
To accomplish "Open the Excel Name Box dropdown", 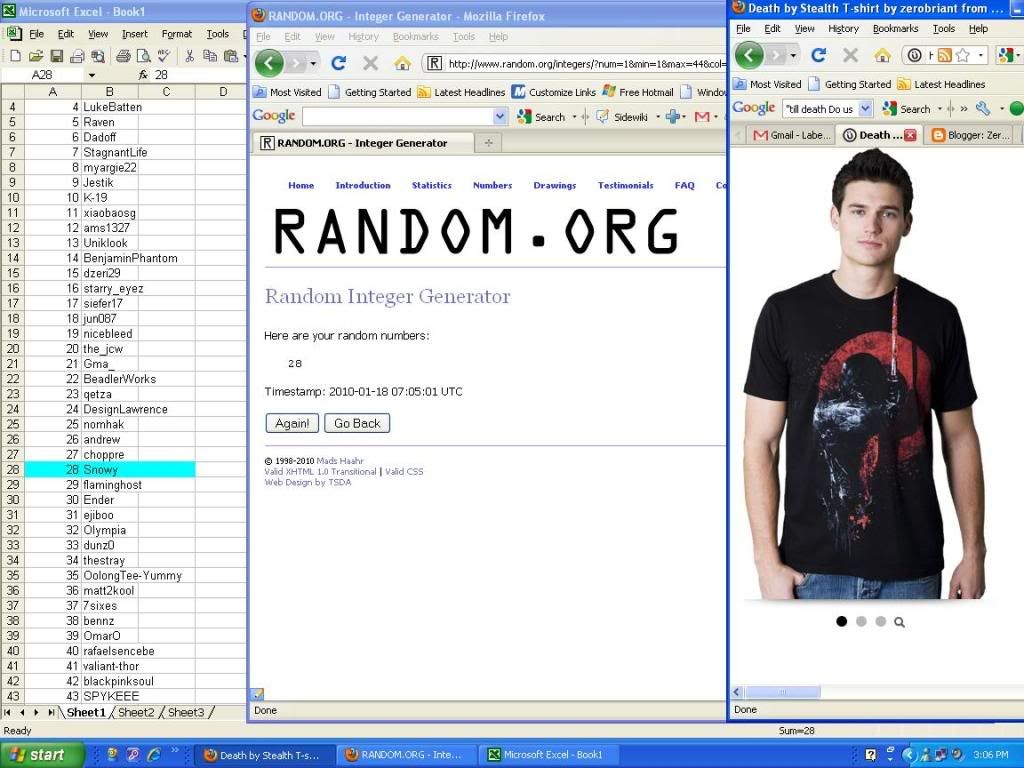I will 91,75.
